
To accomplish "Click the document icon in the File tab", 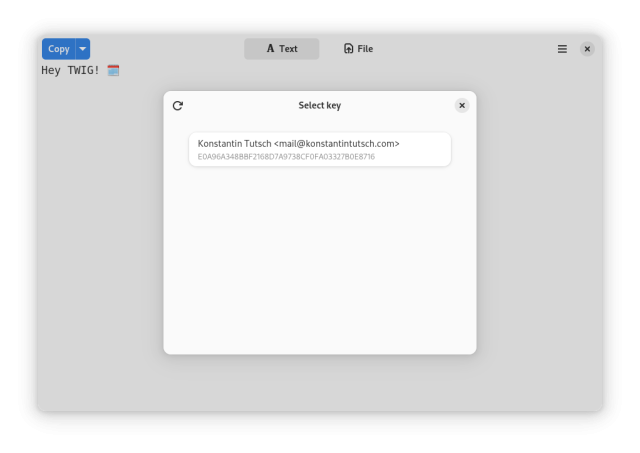I will click(x=348, y=49).
